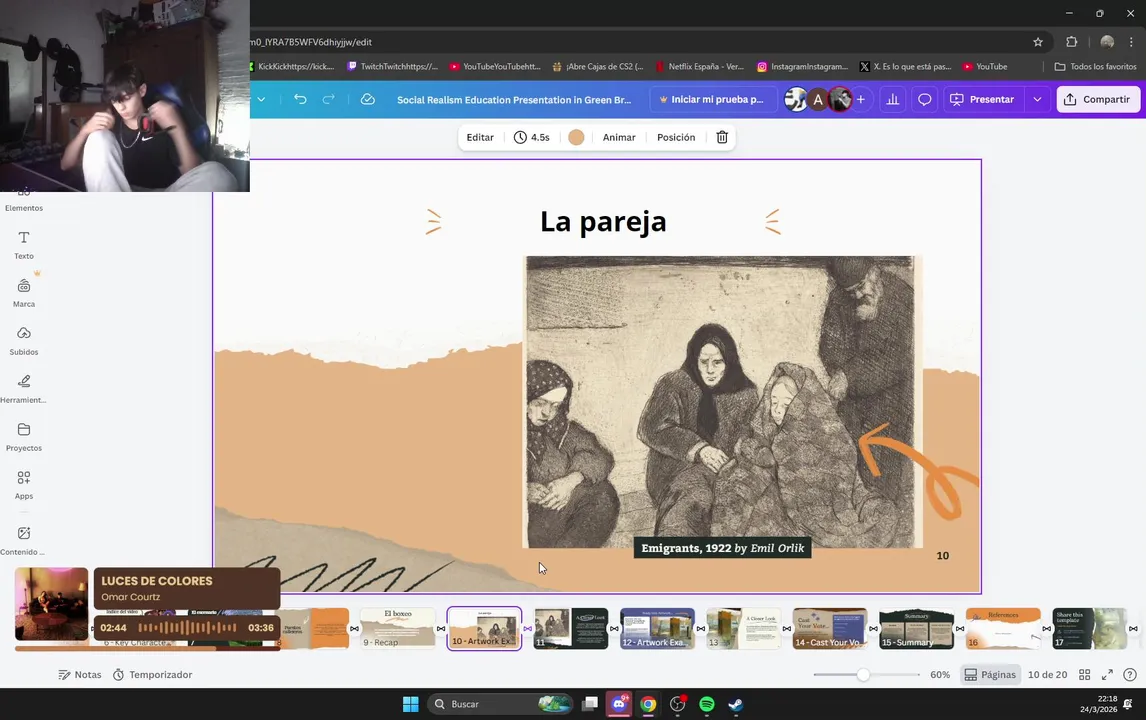Edit transition between slides 9 and 10
The image size is (1146, 720).
(x=441, y=629)
